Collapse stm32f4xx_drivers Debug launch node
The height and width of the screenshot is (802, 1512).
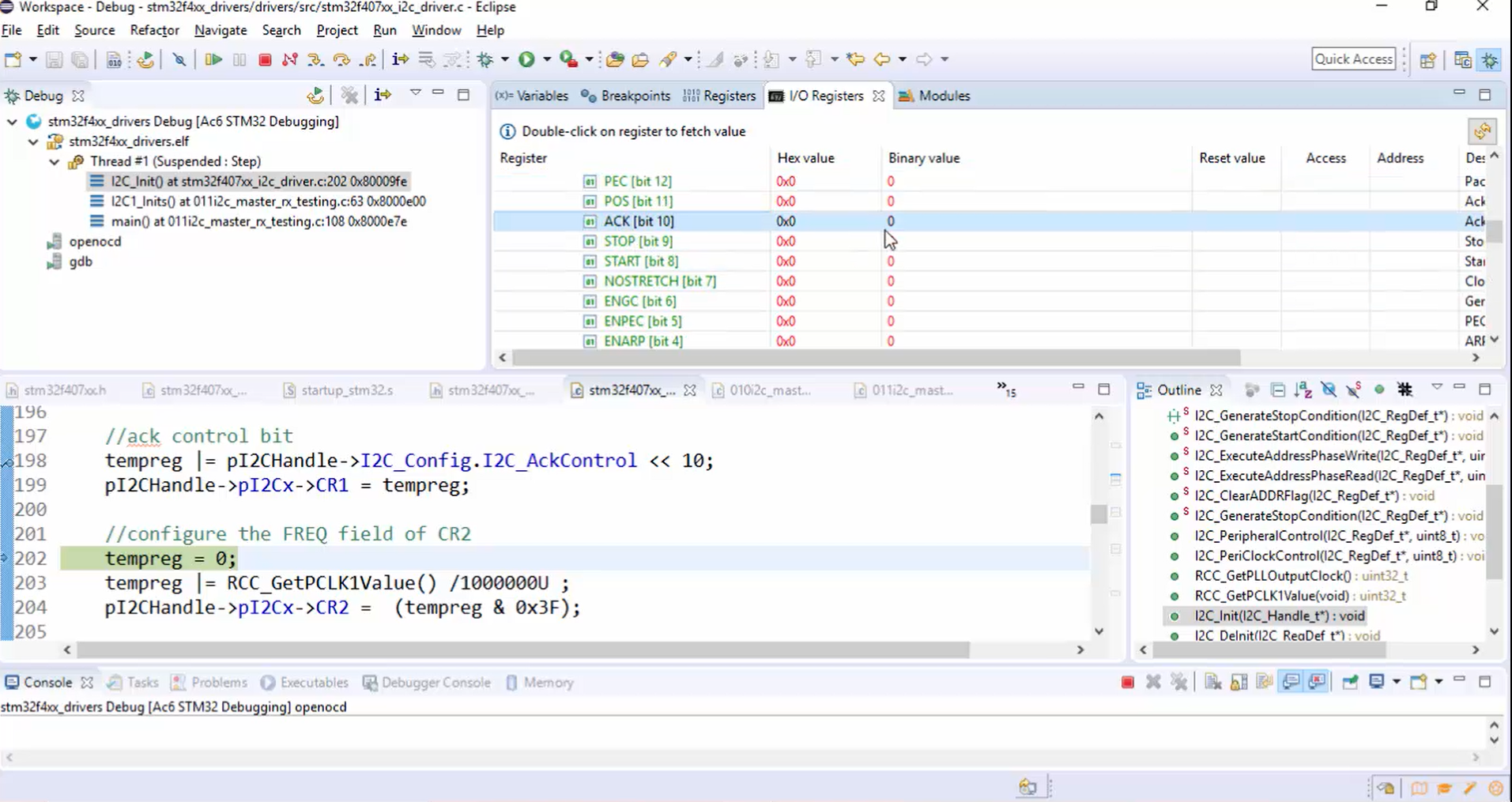click(12, 122)
